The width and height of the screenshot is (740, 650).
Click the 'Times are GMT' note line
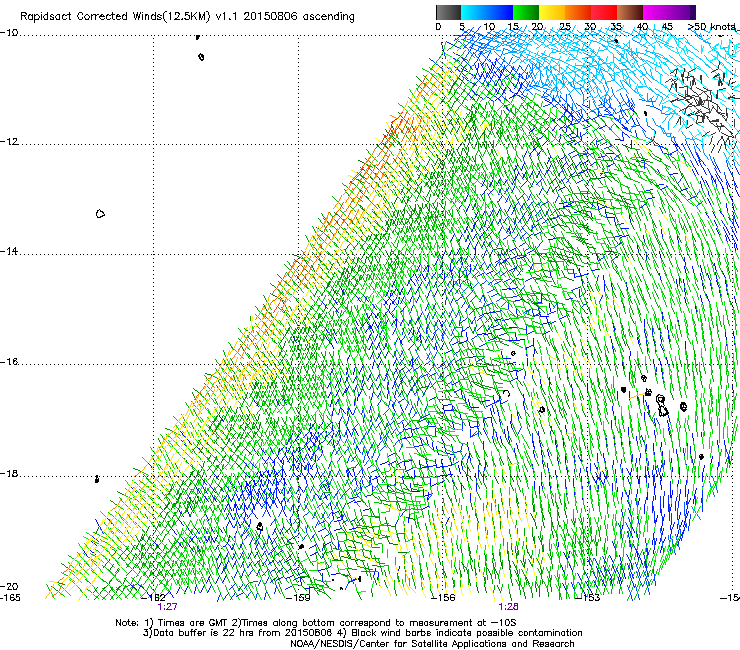tap(316, 623)
